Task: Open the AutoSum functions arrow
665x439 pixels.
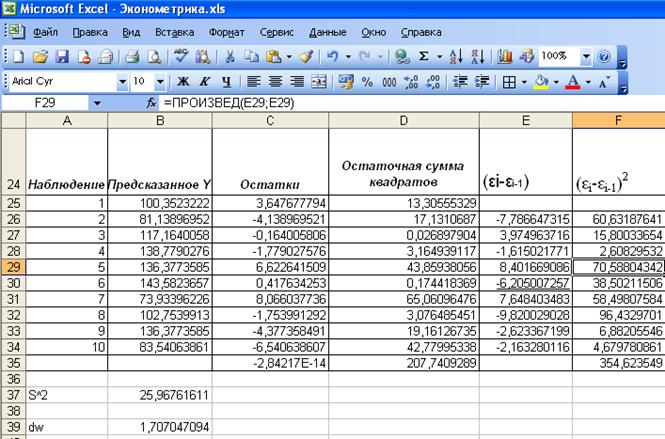Action: (x=439, y=57)
